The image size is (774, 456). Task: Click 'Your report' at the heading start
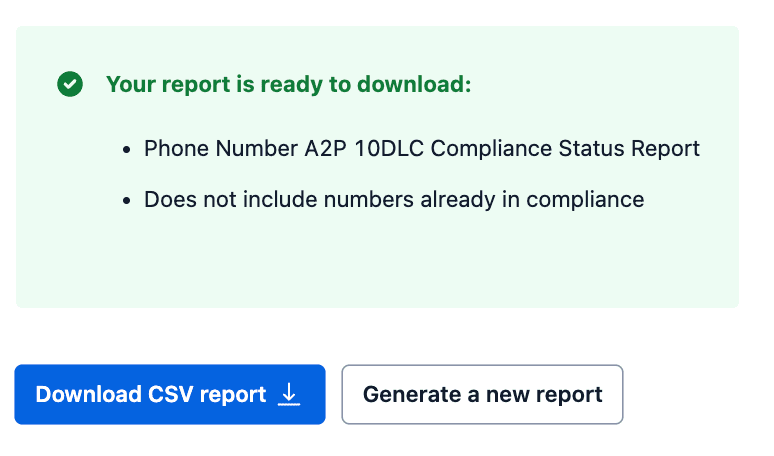click(167, 85)
